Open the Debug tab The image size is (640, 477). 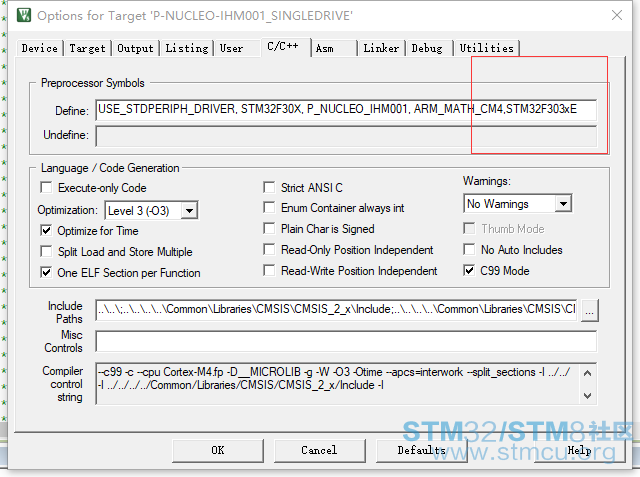[427, 48]
